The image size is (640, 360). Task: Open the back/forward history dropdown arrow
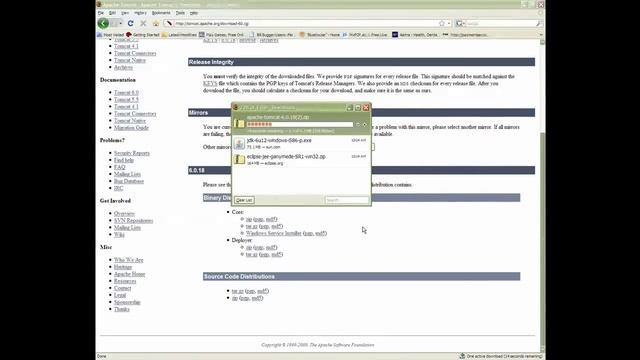click(x=120, y=24)
